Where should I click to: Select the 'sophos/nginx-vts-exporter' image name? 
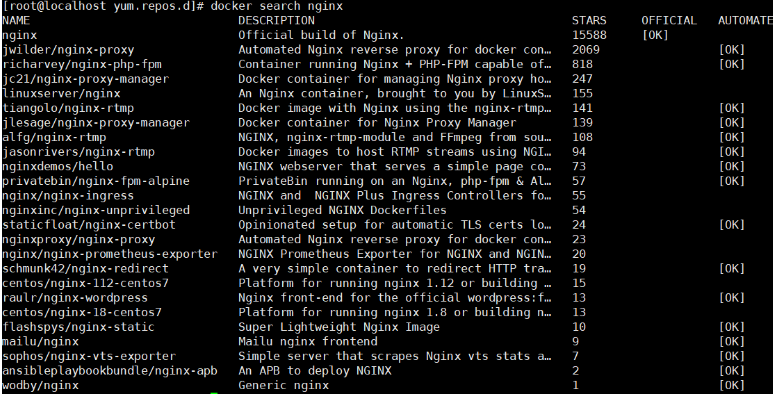(x=89, y=356)
